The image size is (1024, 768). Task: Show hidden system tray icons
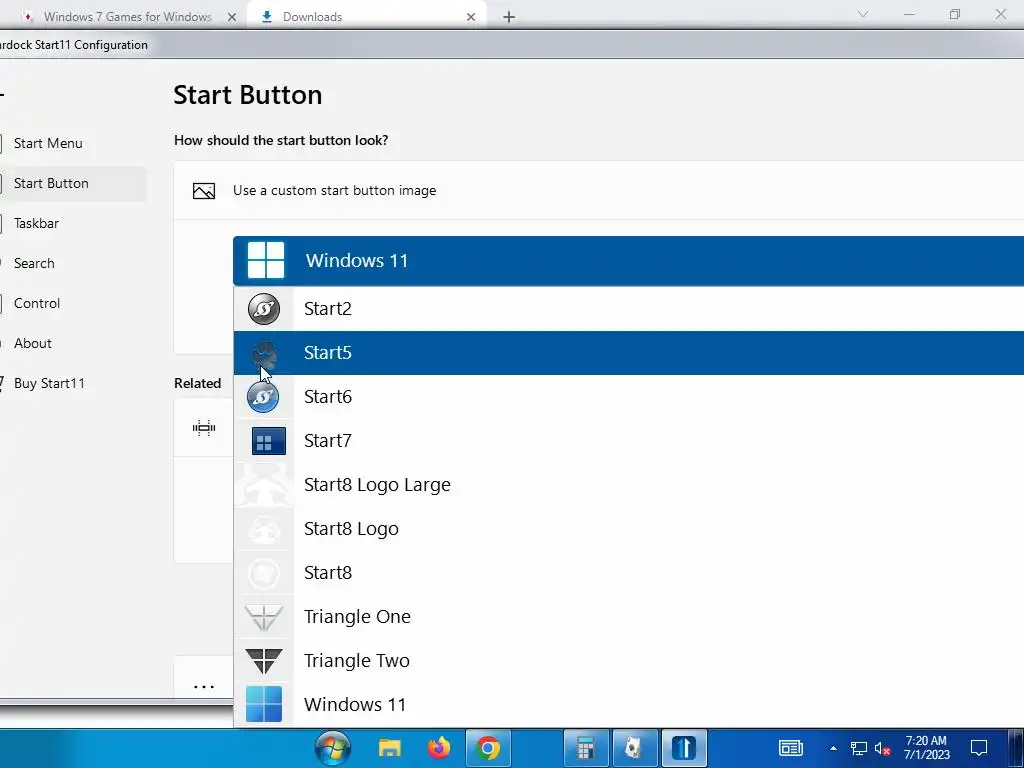833,748
